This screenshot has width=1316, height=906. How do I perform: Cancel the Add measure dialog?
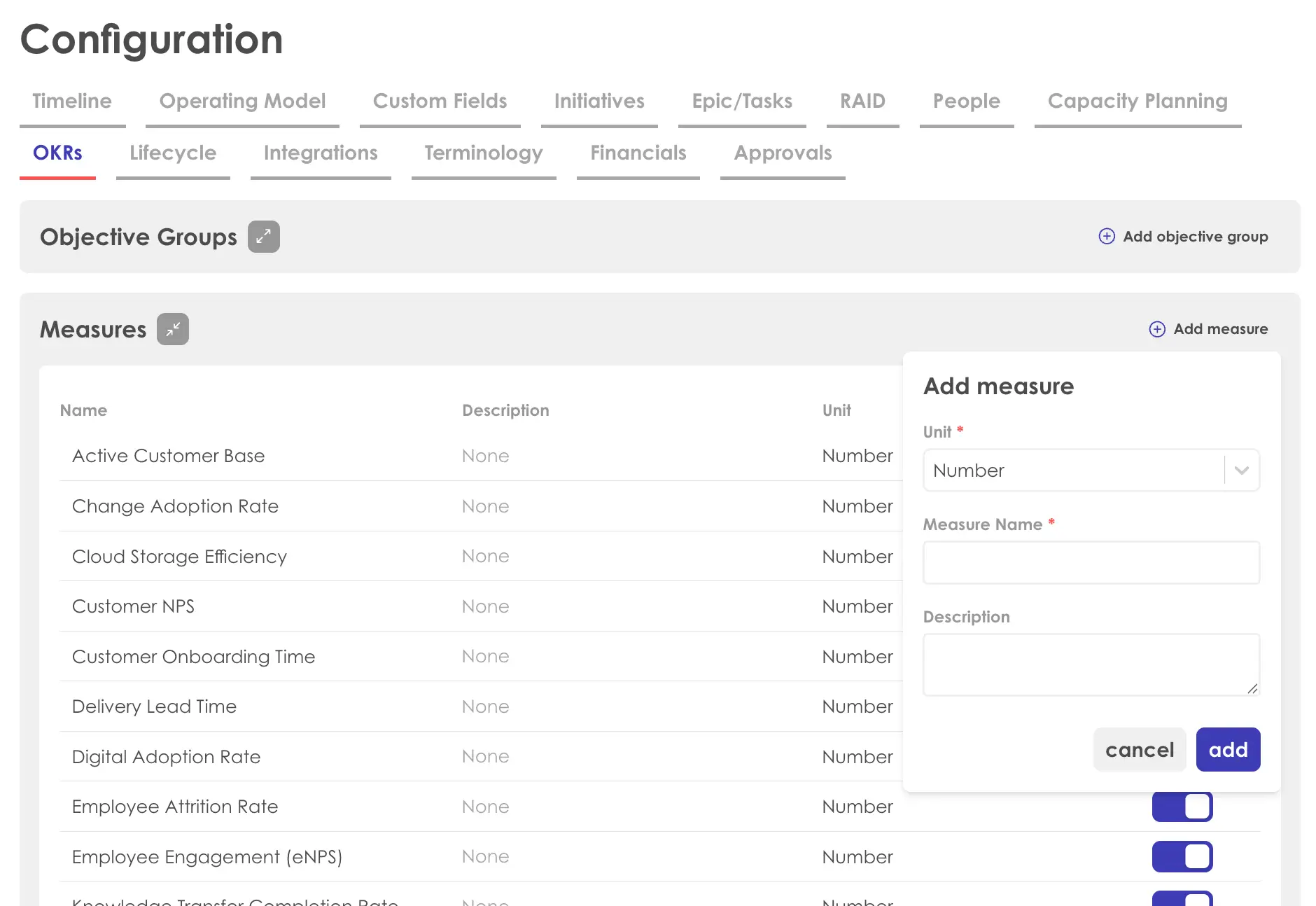[1139, 750]
